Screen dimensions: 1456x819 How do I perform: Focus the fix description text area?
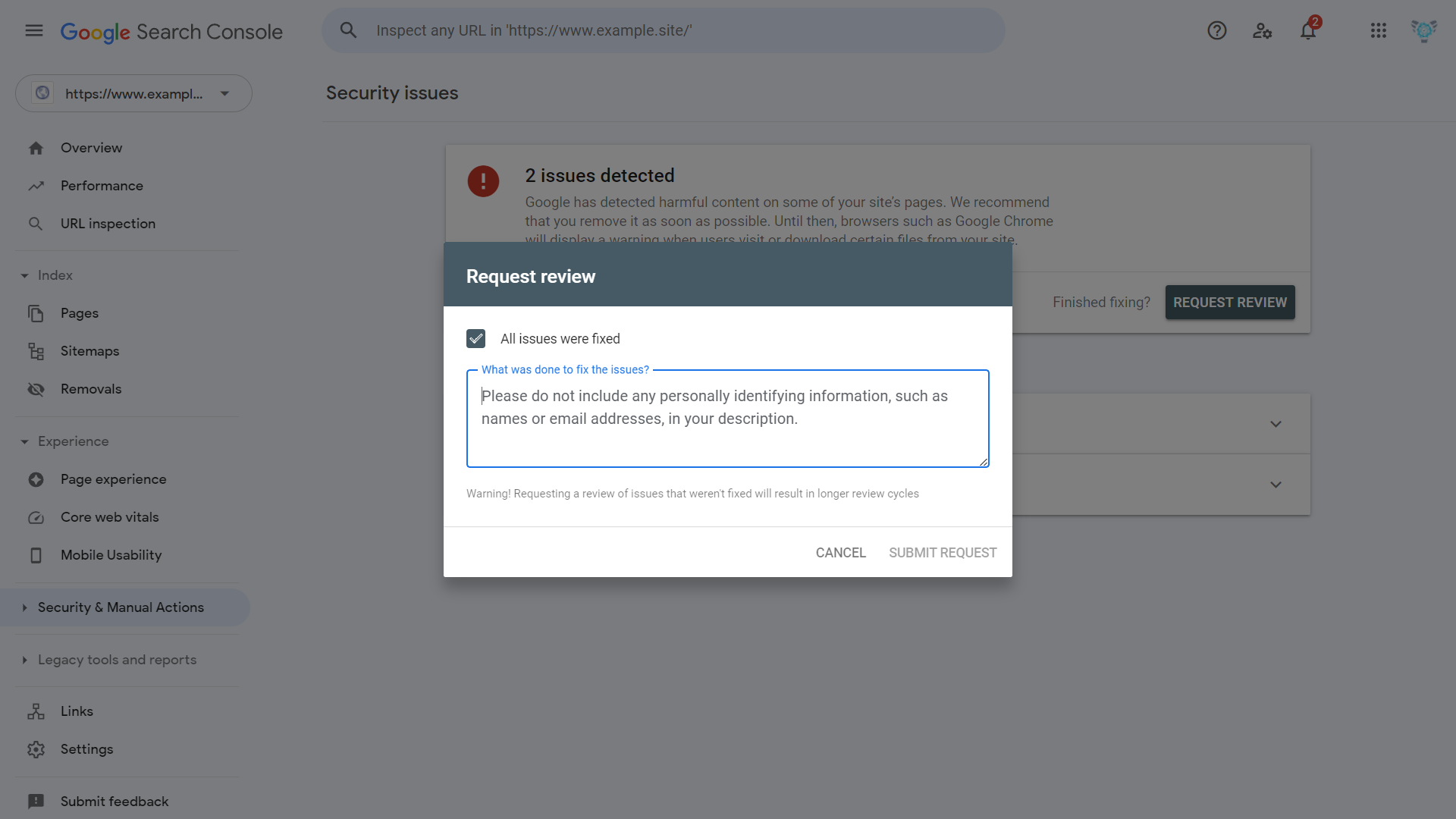pyautogui.click(x=727, y=419)
